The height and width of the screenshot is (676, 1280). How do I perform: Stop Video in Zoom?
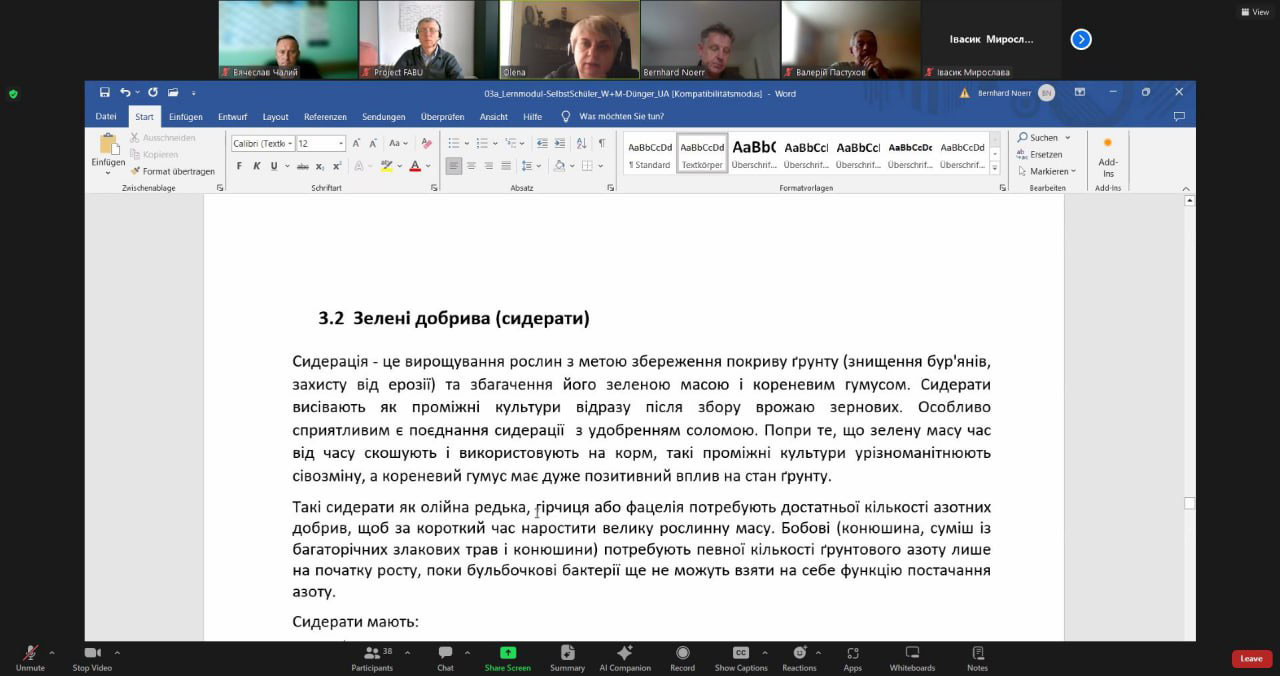pos(91,657)
